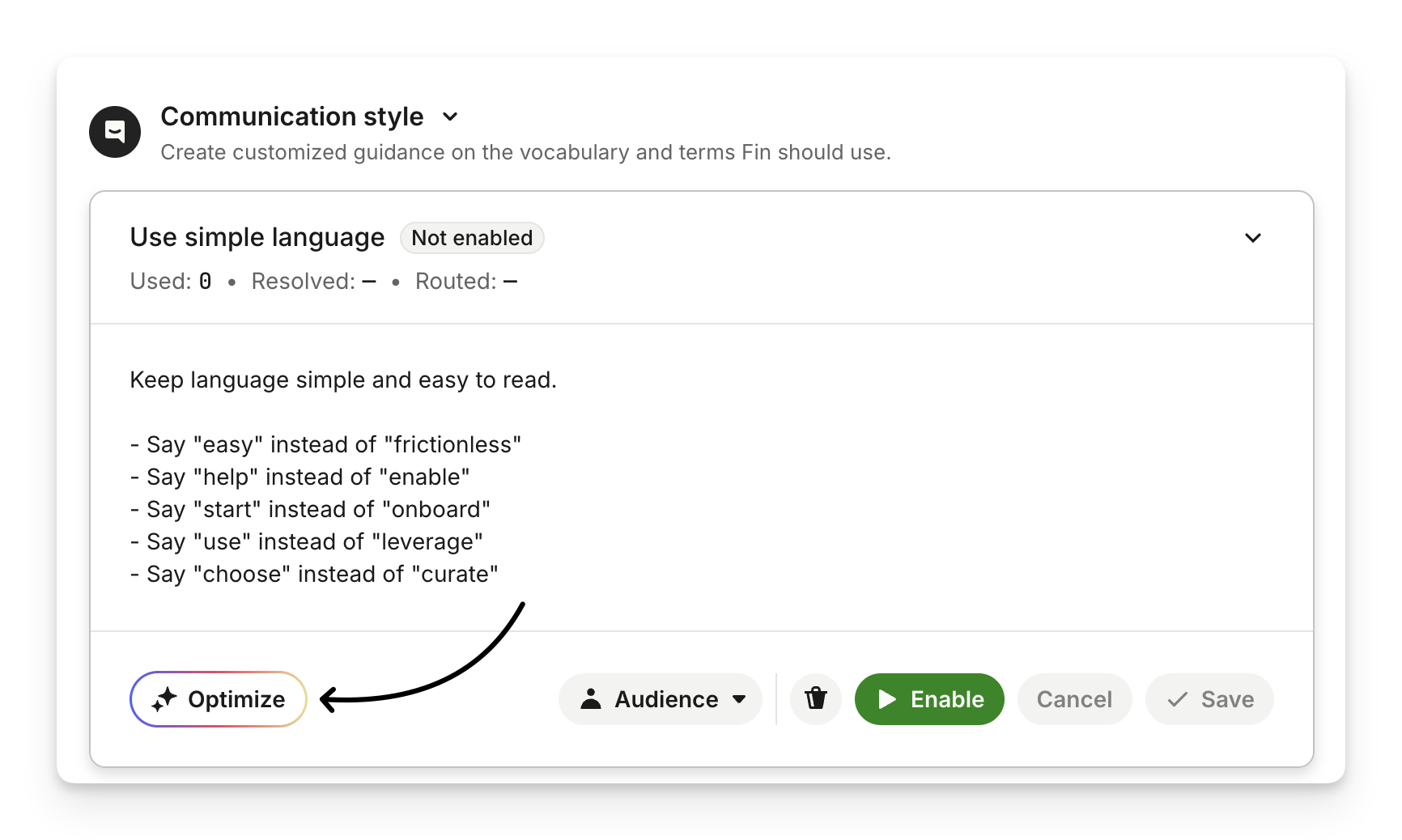The image size is (1402, 840).
Task: Click the Resolved stat
Action: (313, 281)
